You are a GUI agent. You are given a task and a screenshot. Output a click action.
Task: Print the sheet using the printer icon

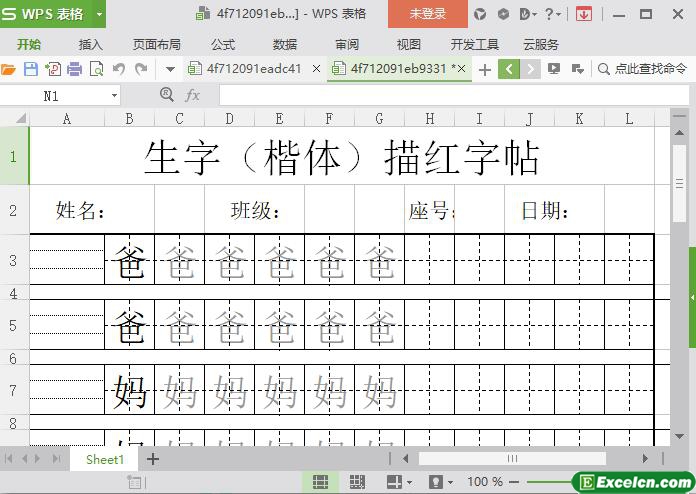[75, 69]
